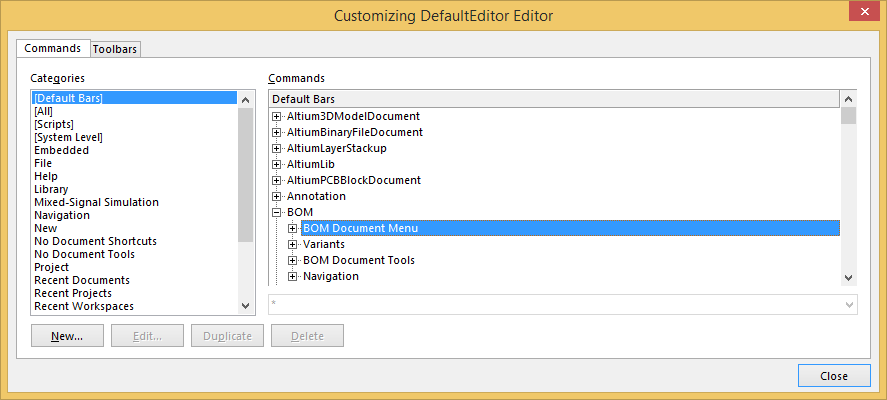The width and height of the screenshot is (887, 400).
Task: Expand the Annotation tree node
Action: click(x=277, y=196)
